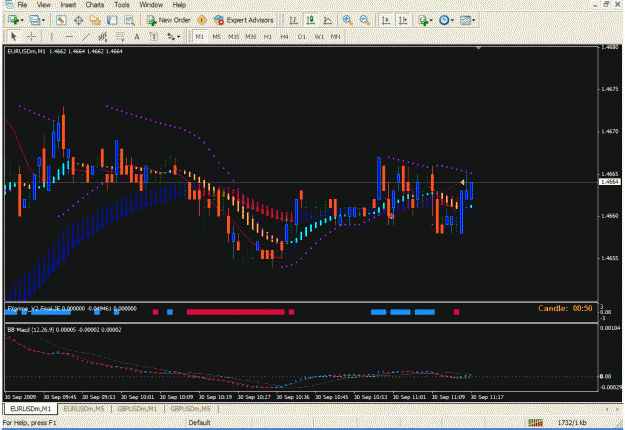Click the 'Candle: 00:50' timer text

point(565,308)
